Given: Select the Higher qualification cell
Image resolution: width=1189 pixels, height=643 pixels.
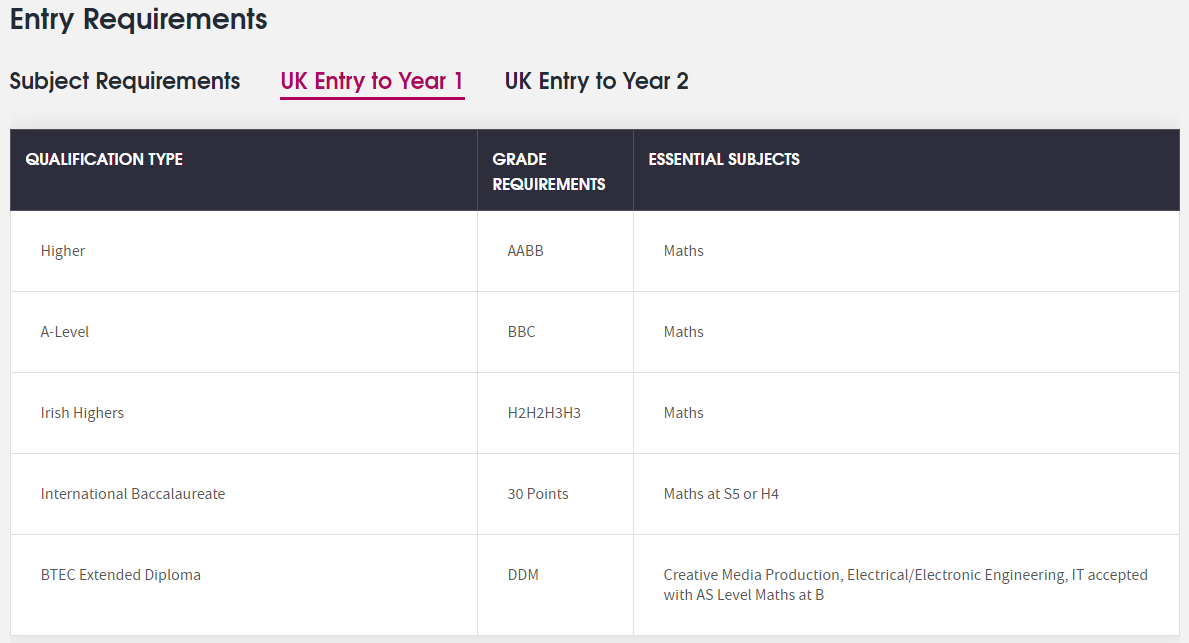Looking at the screenshot, I should pos(63,251).
